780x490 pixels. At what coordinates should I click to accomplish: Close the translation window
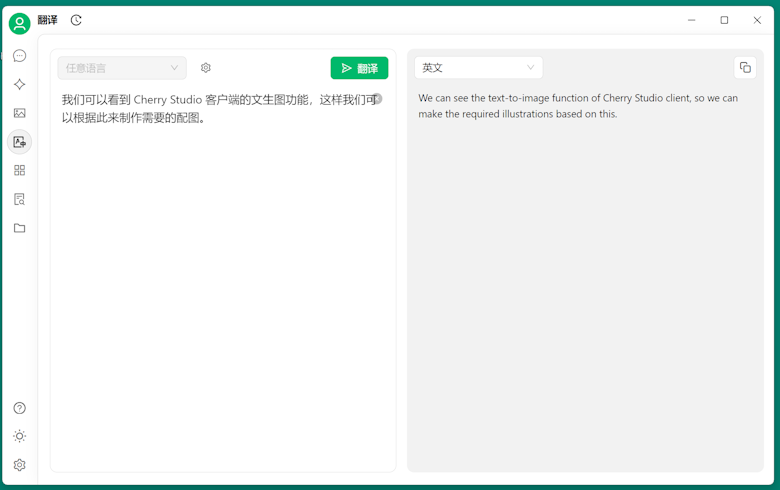click(757, 20)
